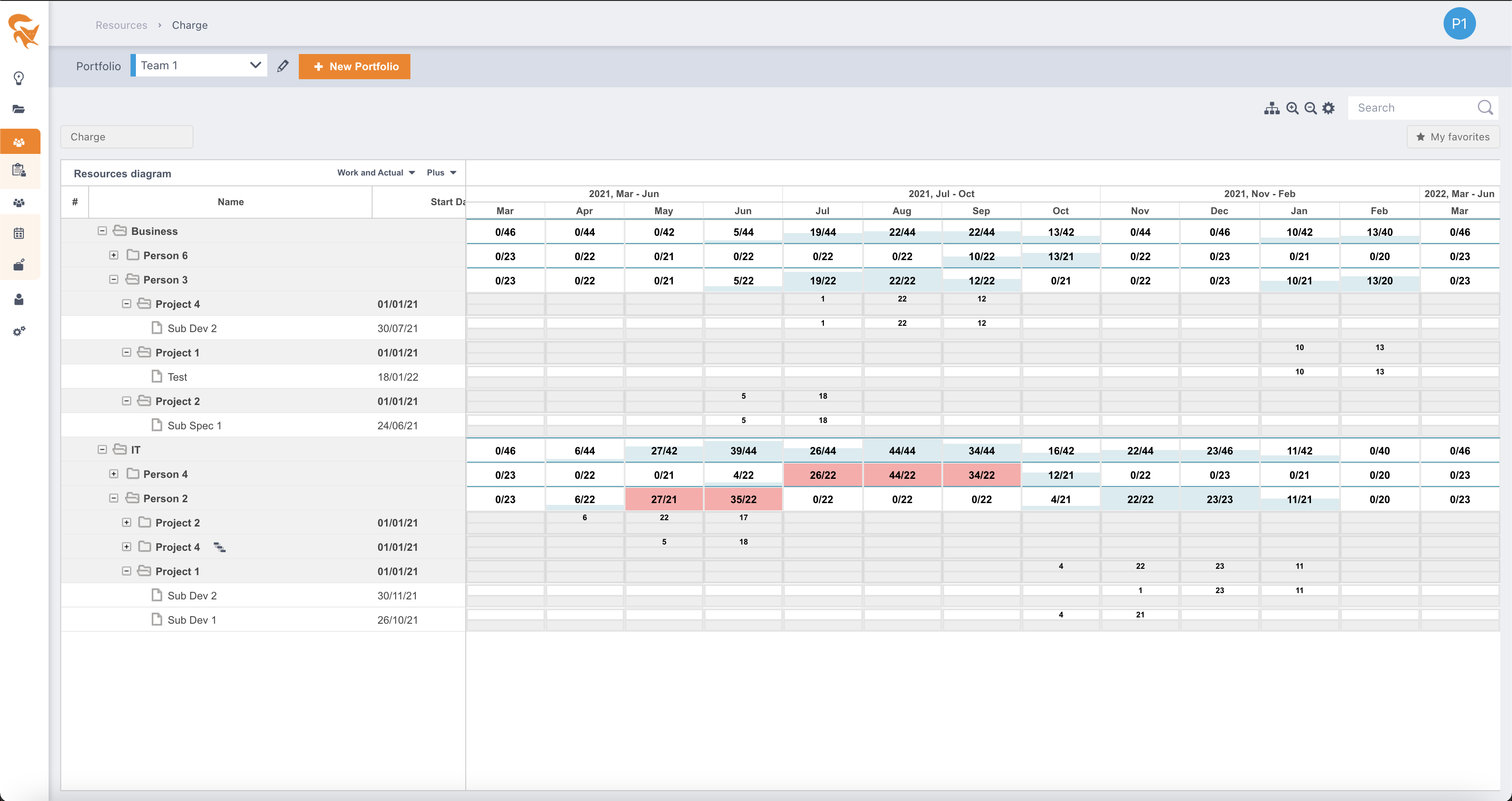Image resolution: width=1512 pixels, height=801 pixels.
Task: Expand the Person 6 row
Action: click(114, 255)
